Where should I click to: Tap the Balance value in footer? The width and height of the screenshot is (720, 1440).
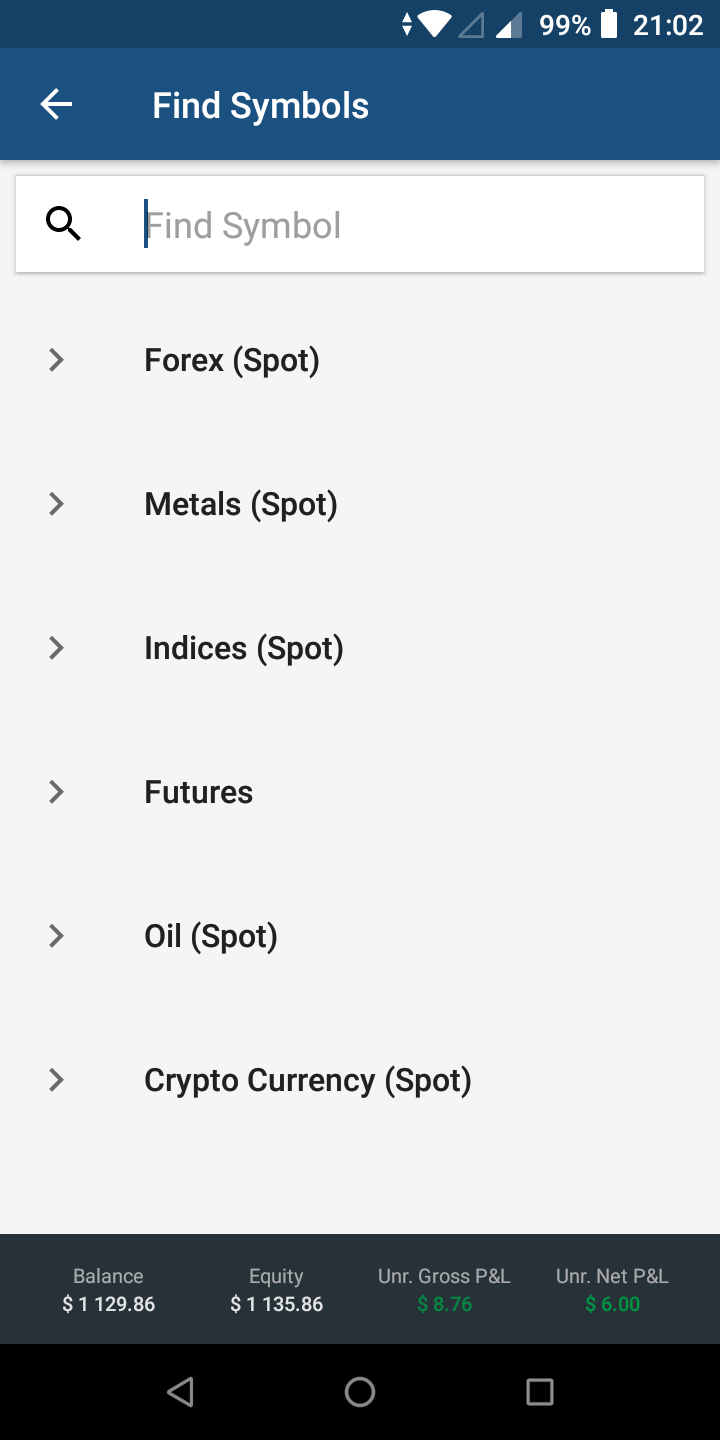(x=108, y=1304)
